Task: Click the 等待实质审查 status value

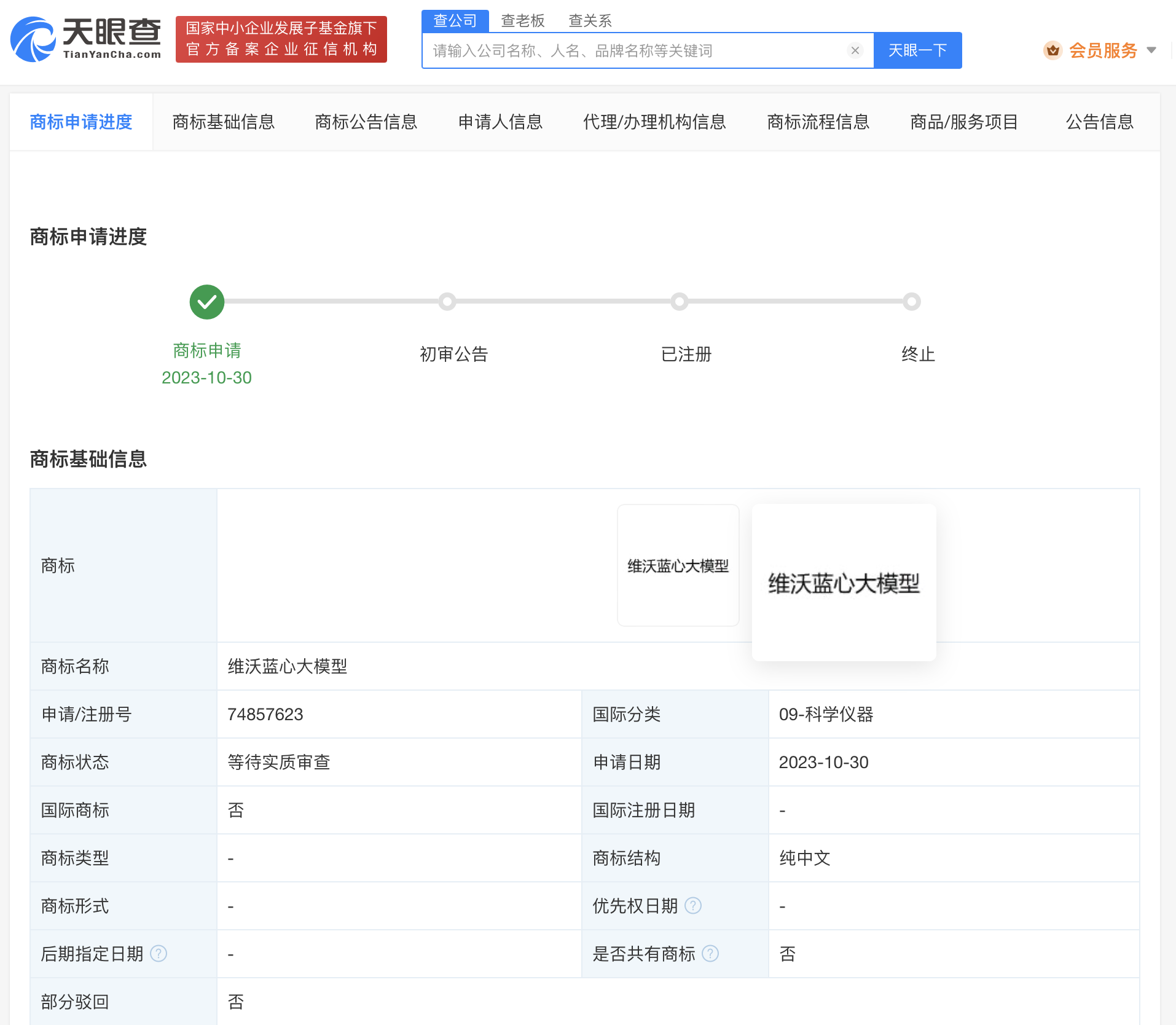Action: pyautogui.click(x=279, y=762)
